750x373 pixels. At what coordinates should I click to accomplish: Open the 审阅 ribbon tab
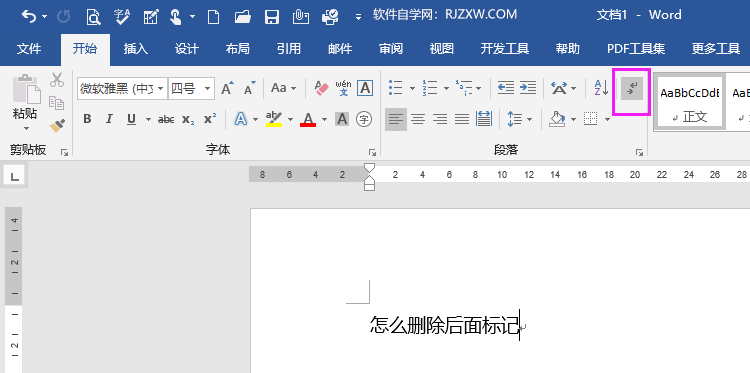point(391,49)
